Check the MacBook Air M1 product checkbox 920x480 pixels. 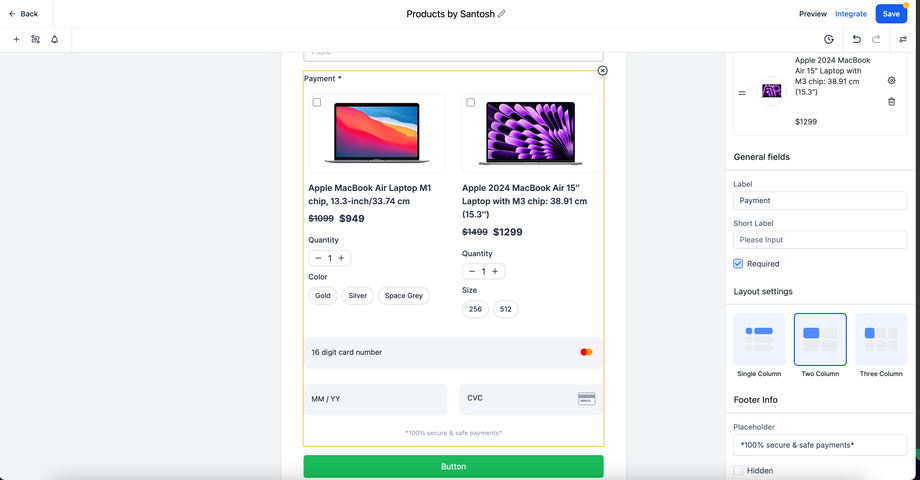pyautogui.click(x=317, y=102)
